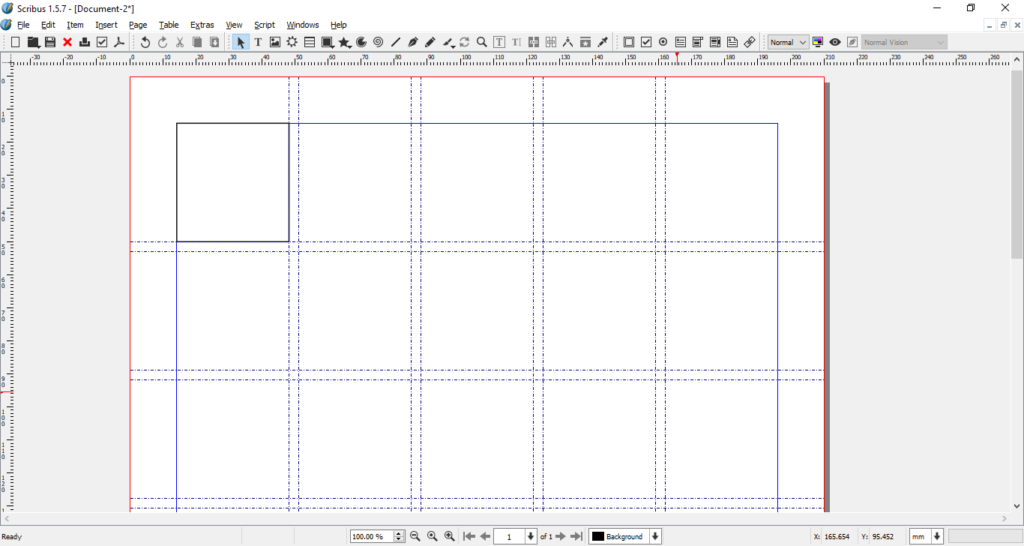Select the Rotate Item tool
The height and width of the screenshot is (546, 1024).
[464, 42]
